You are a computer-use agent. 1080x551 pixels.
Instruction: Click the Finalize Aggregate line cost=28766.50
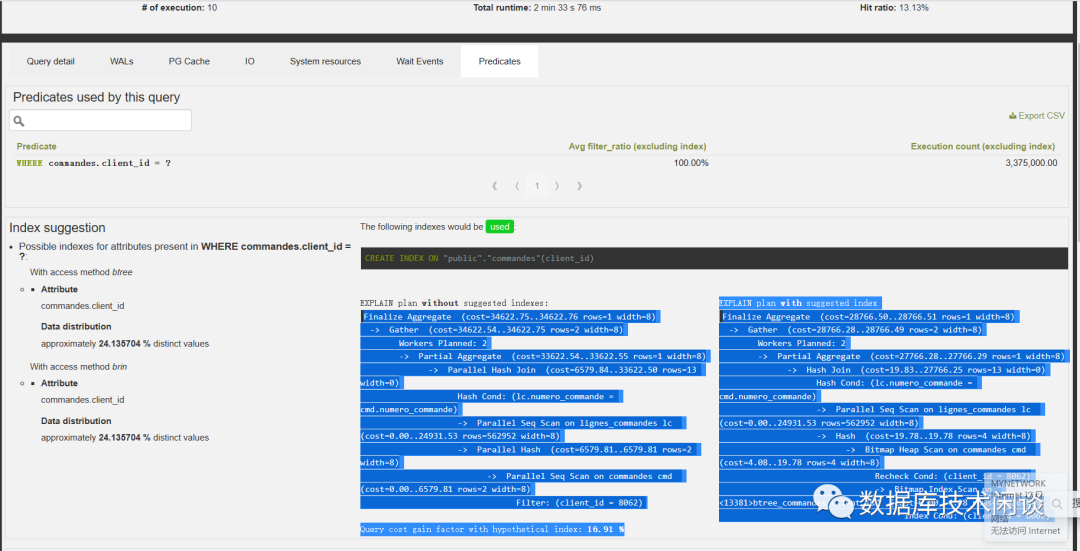tap(868, 317)
